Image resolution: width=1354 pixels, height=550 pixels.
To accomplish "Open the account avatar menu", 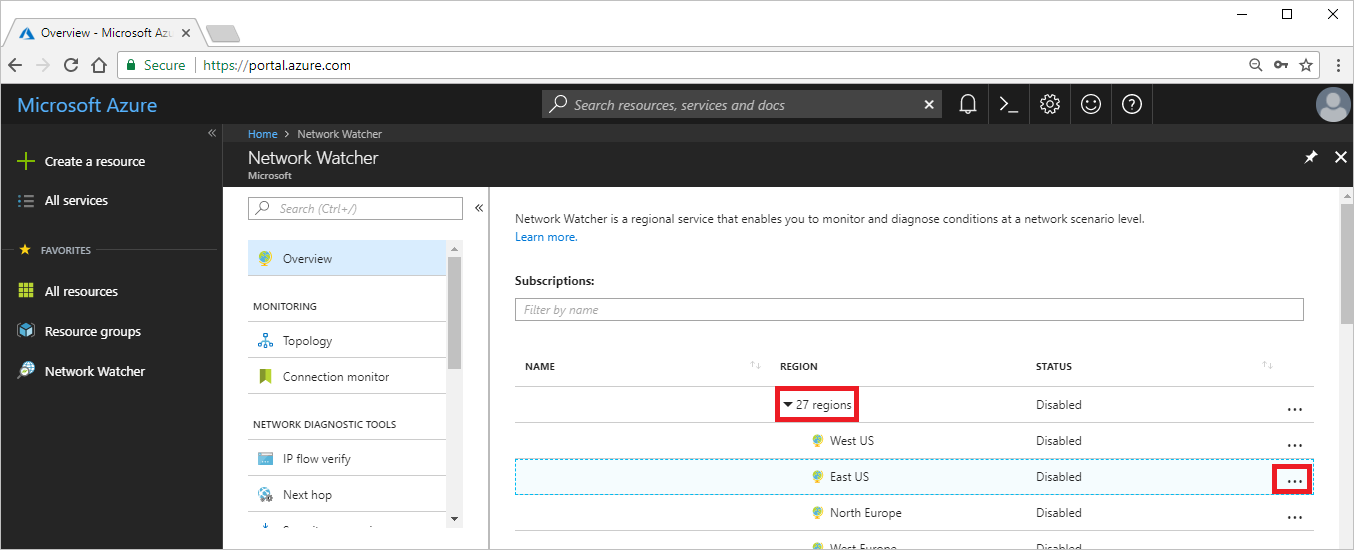I will pyautogui.click(x=1332, y=104).
